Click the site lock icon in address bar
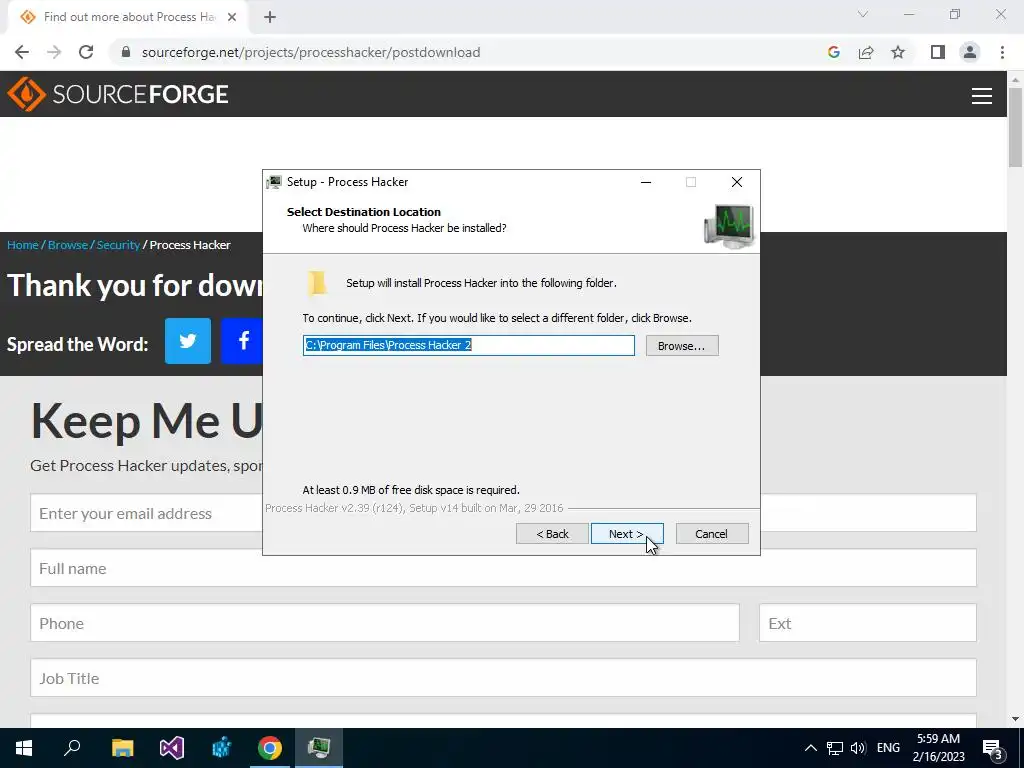 (x=126, y=52)
